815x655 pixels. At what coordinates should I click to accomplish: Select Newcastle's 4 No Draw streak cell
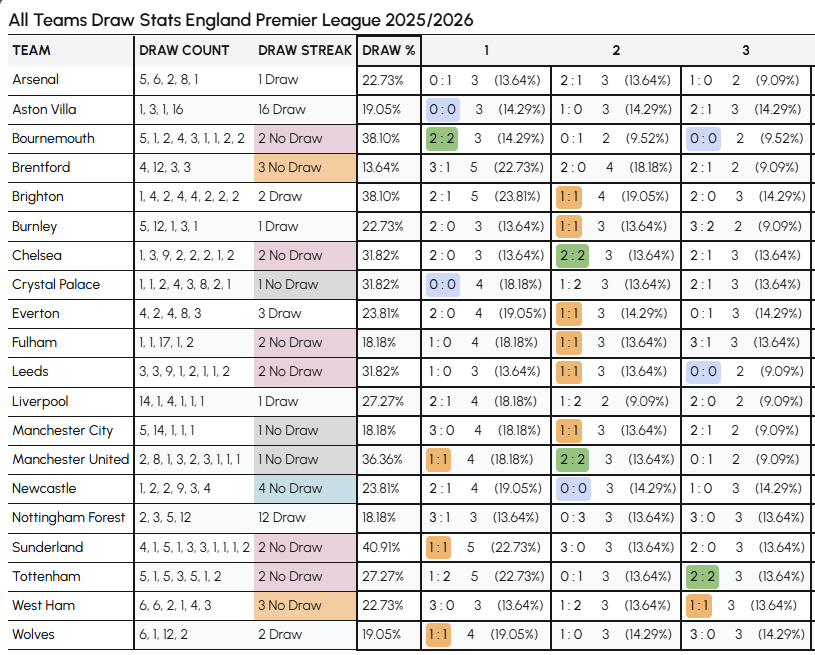coord(290,488)
